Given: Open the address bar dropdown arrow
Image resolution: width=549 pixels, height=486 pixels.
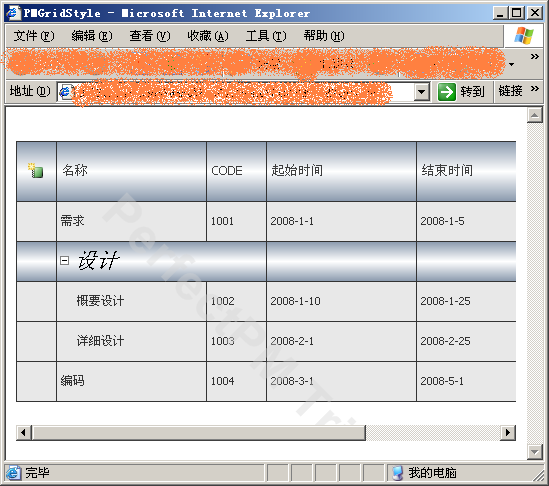Looking at the screenshot, I should 422,92.
